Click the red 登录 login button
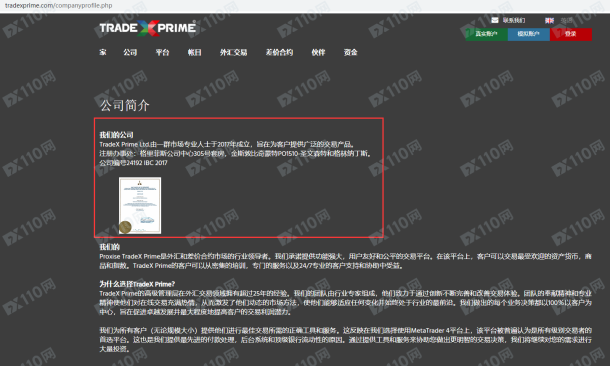The width and height of the screenshot is (610, 366). pyautogui.click(x=571, y=34)
